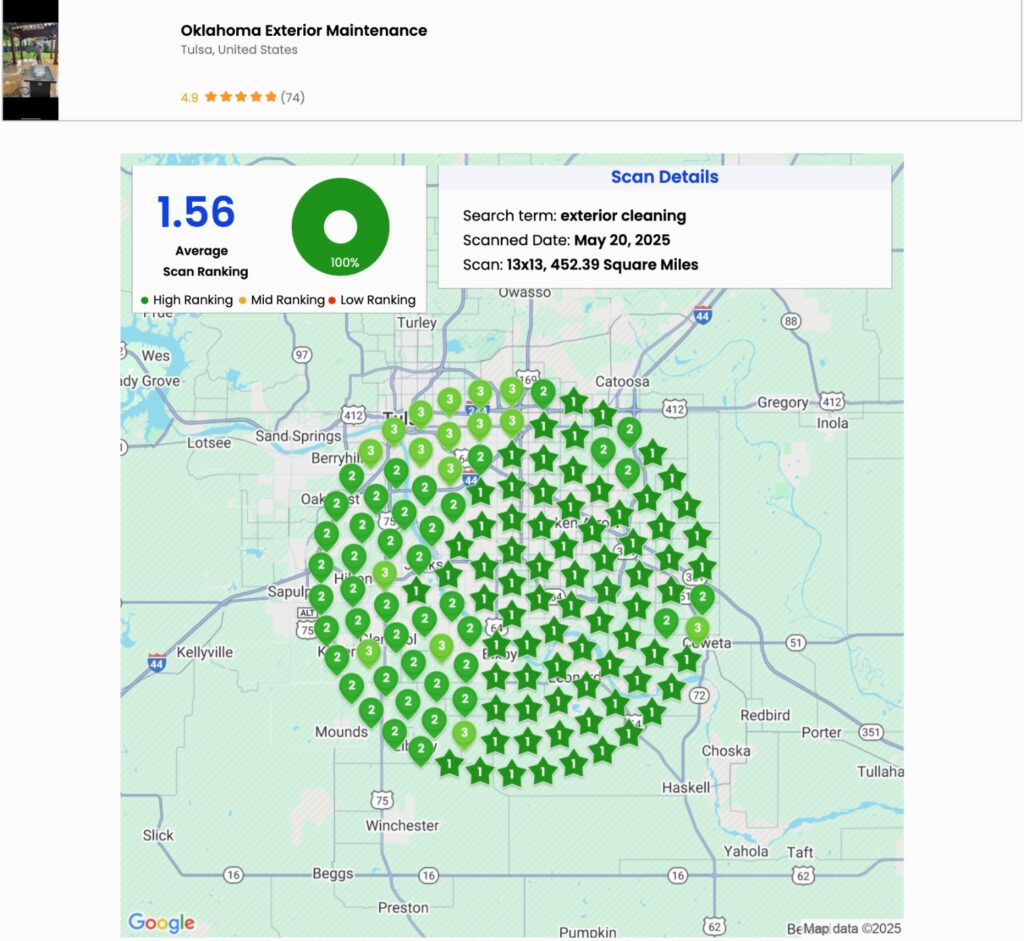Click the orange five-star rating icons

click(x=240, y=97)
